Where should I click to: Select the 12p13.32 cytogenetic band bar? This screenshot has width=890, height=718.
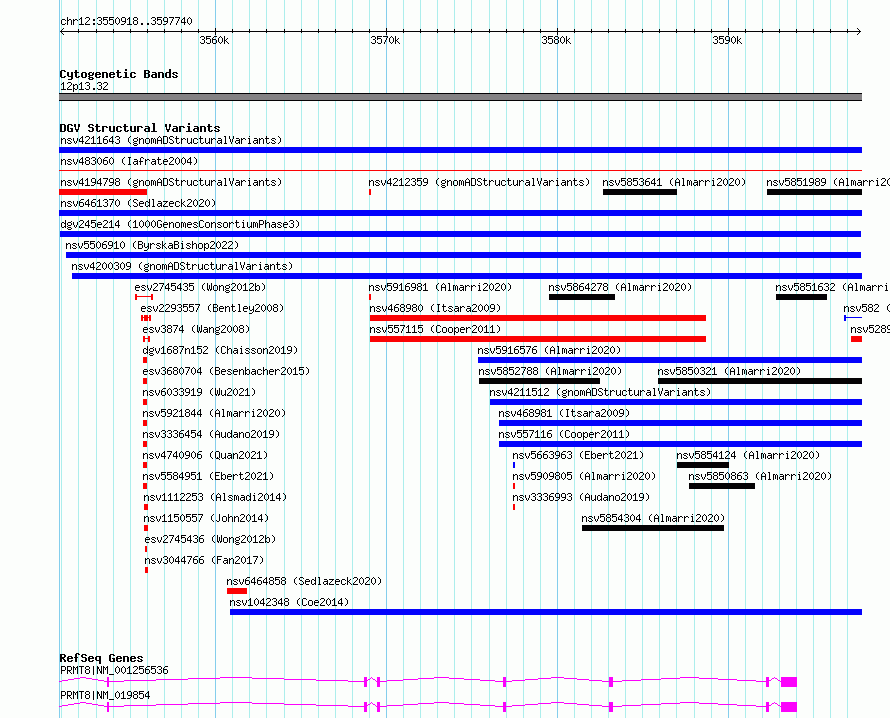(460, 97)
